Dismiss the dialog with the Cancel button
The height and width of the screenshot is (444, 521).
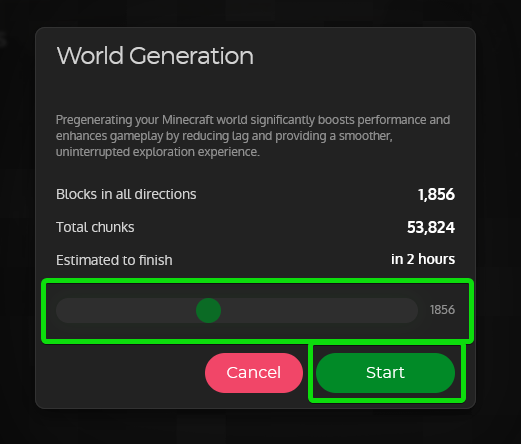click(x=254, y=373)
